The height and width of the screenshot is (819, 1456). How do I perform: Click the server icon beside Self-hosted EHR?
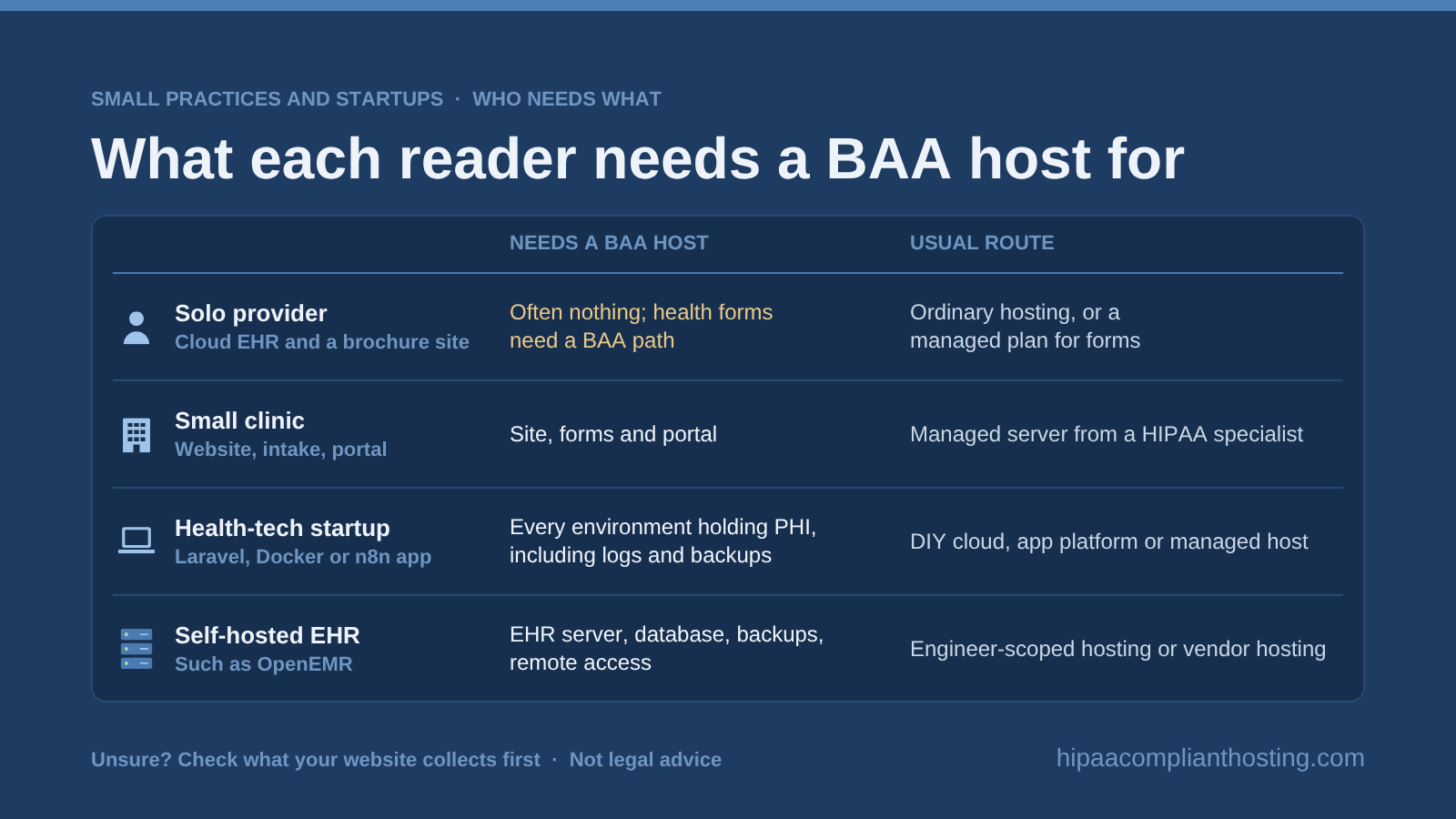coord(136,649)
